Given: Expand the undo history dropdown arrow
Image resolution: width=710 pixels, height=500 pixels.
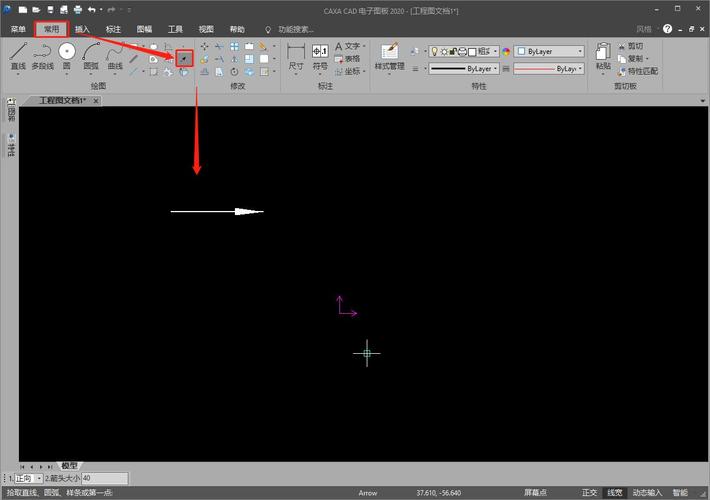Looking at the screenshot, I should click(101, 10).
